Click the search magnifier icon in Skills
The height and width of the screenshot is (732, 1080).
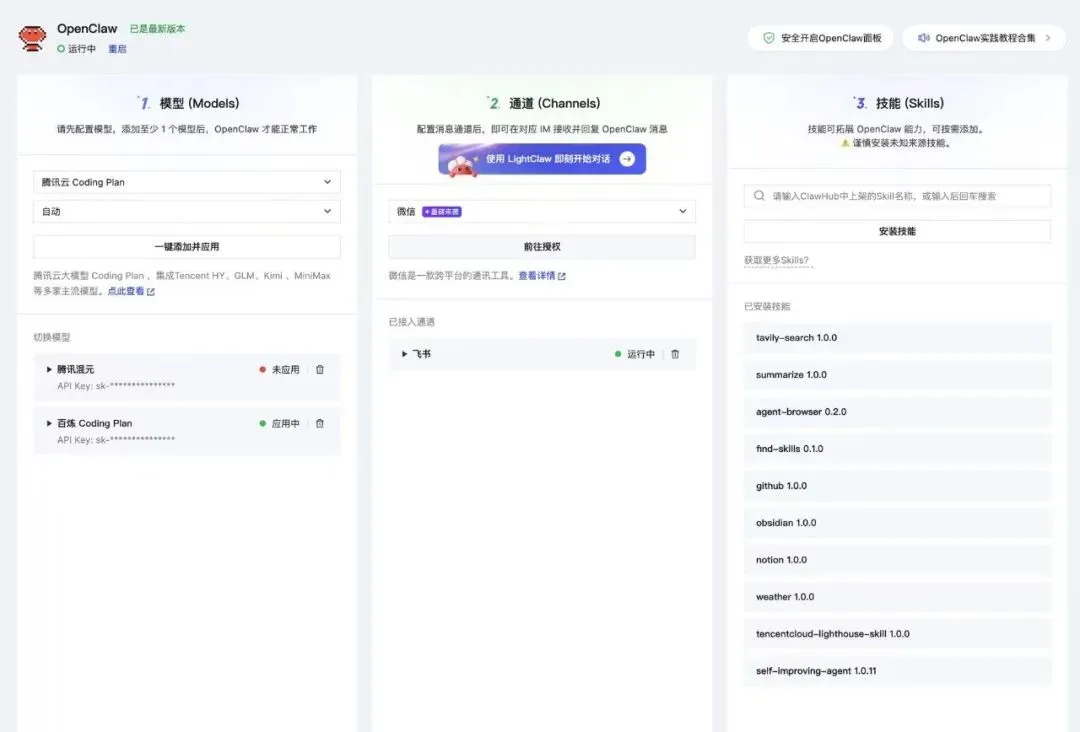[759, 196]
